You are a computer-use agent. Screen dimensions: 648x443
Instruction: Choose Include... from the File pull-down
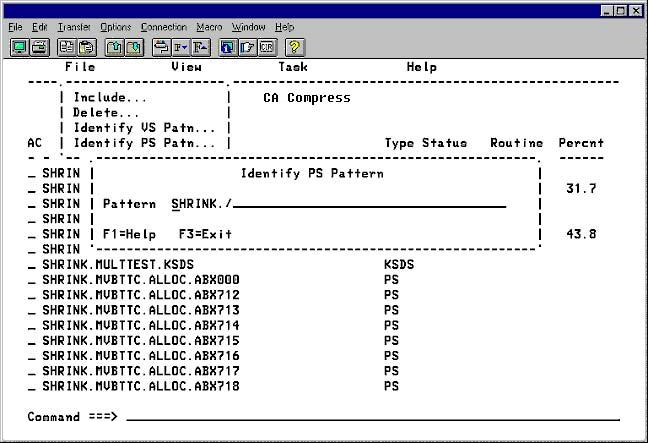click(110, 98)
